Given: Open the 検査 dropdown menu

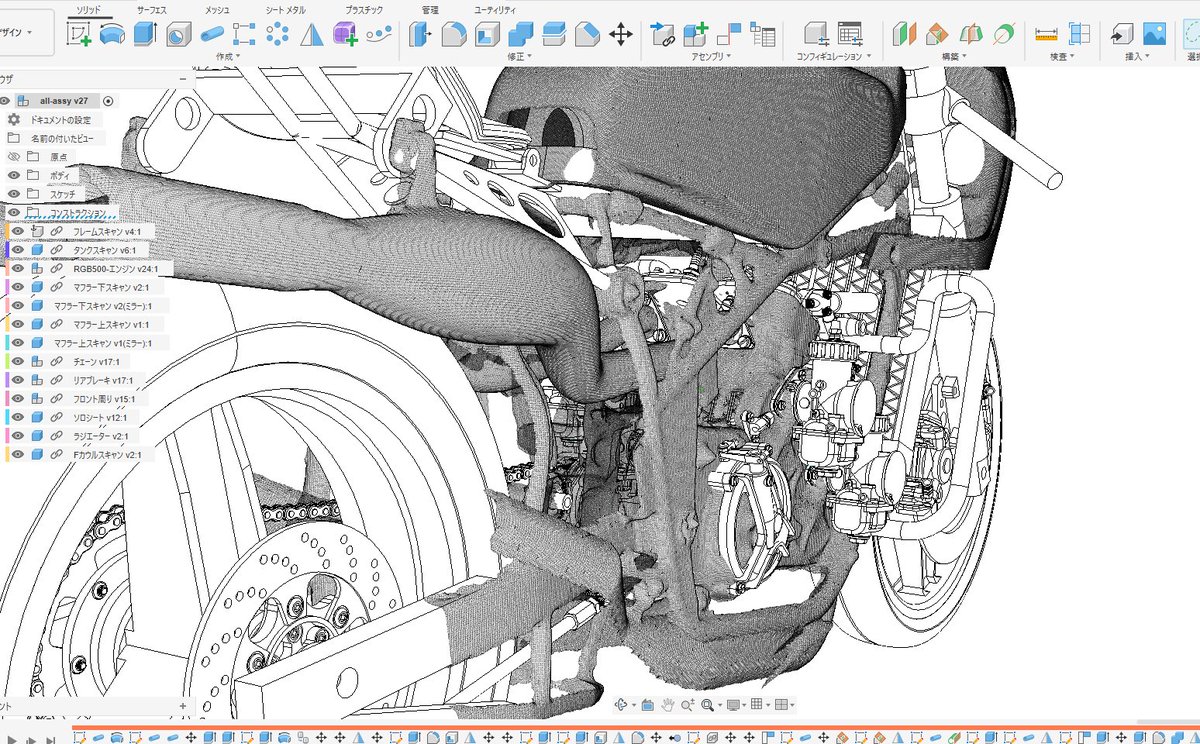Looking at the screenshot, I should pos(1061,57).
